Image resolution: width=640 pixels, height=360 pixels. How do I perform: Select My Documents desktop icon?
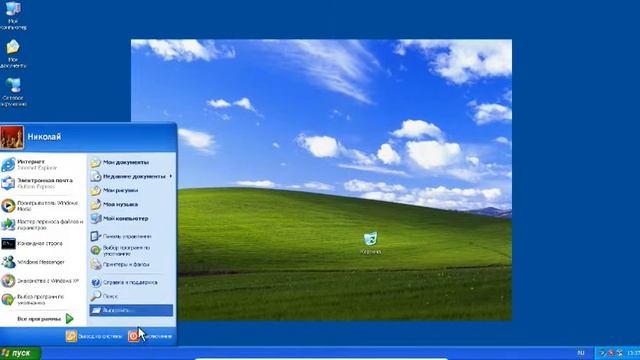(x=13, y=54)
